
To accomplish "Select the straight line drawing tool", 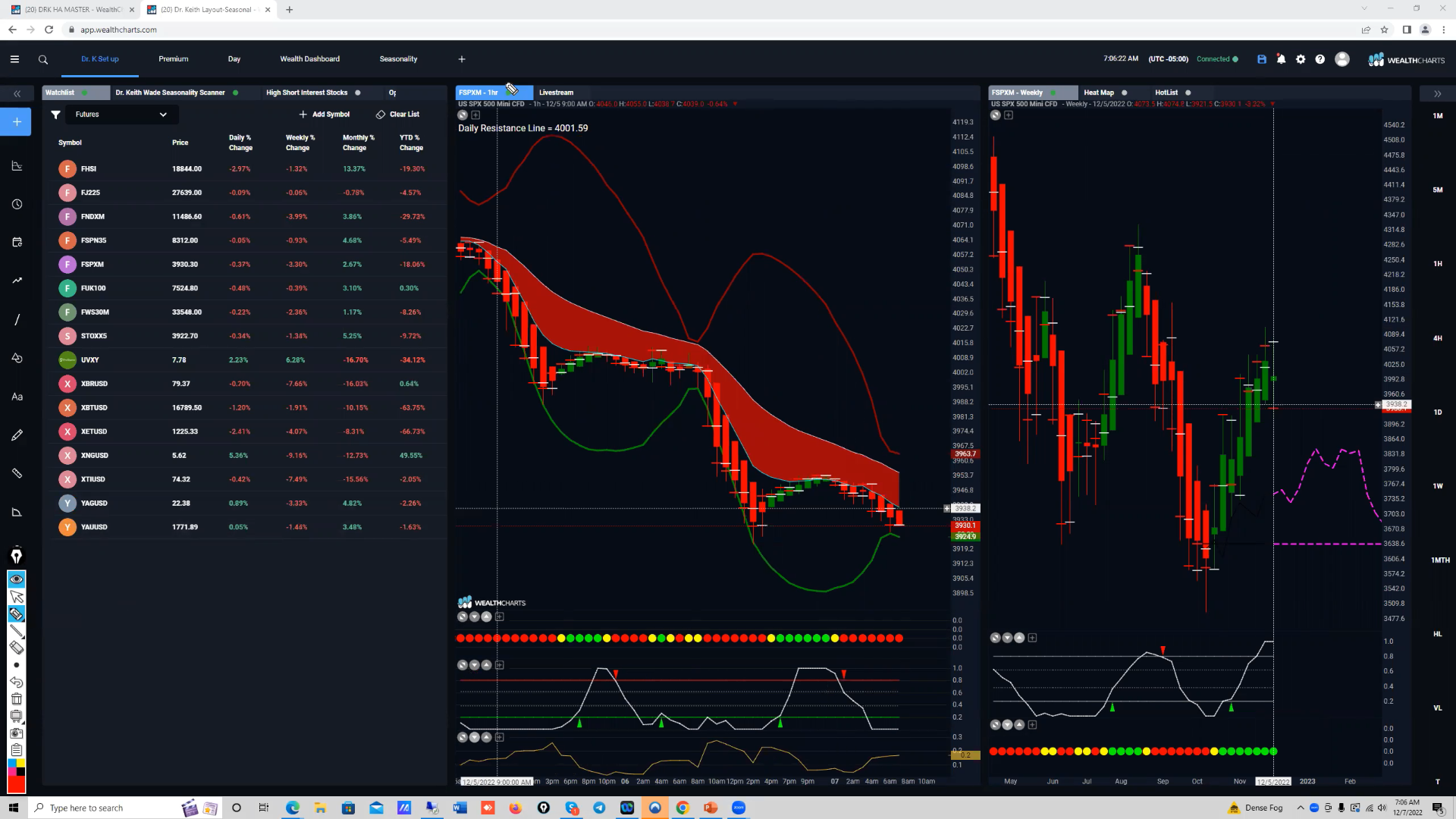I will (17, 320).
